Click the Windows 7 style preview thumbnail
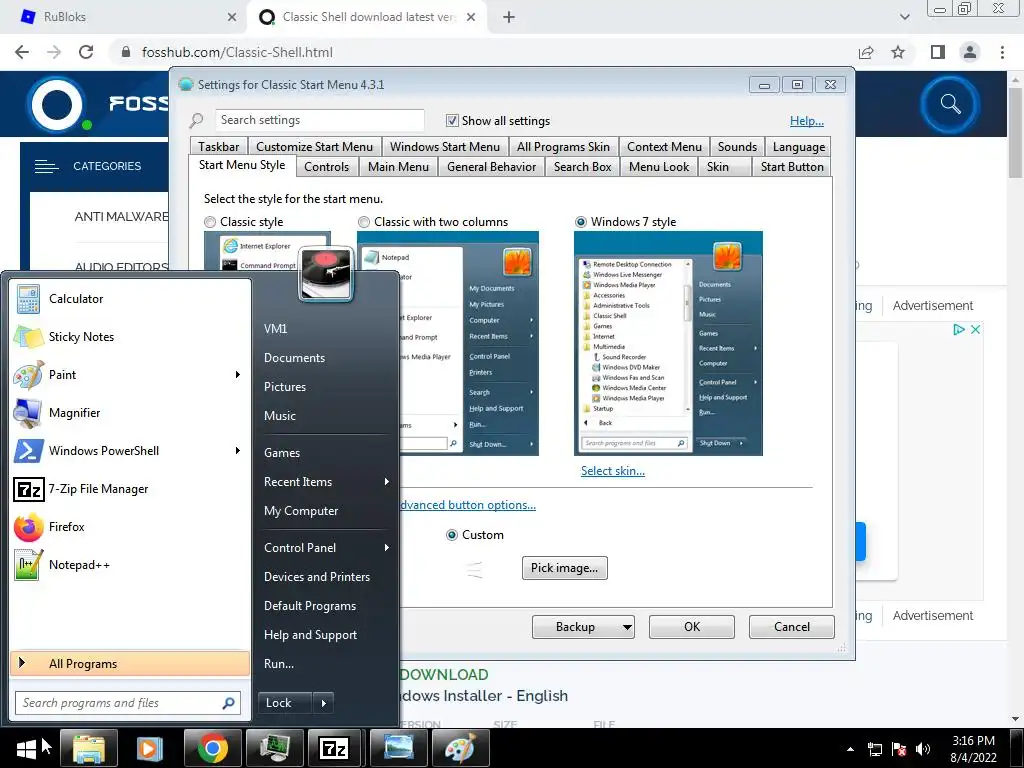This screenshot has height=768, width=1024. 668,344
